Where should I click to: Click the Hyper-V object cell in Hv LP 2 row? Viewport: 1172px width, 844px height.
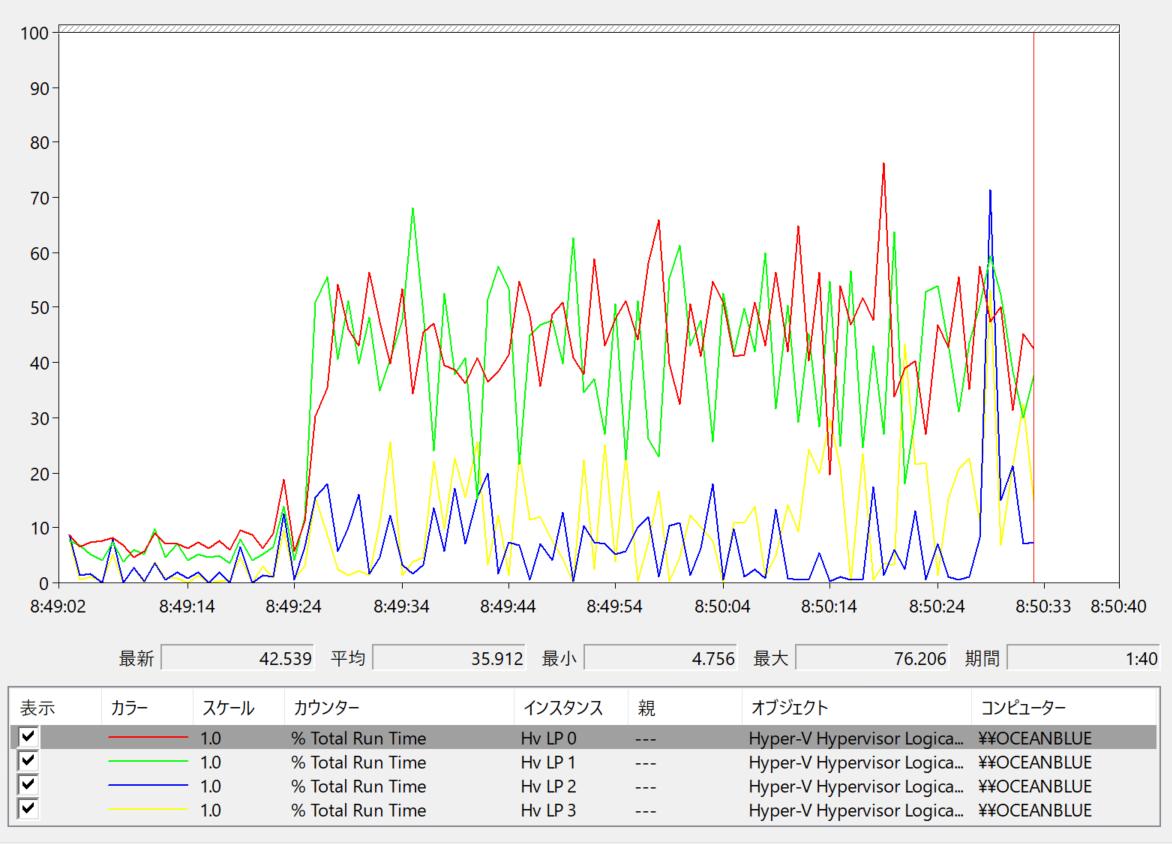pos(856,786)
